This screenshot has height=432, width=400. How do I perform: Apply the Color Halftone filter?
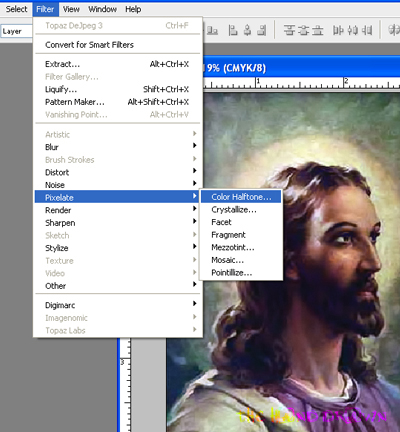[241, 197]
